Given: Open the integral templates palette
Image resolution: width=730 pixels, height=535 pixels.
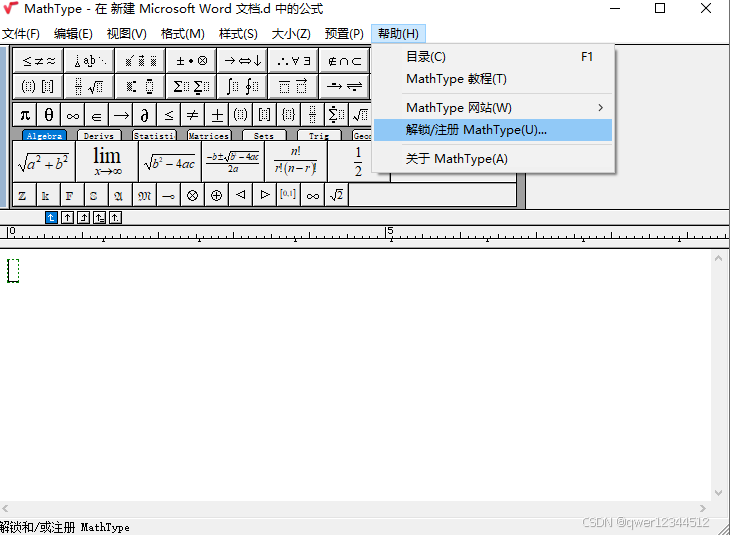Looking at the screenshot, I should coord(242,86).
